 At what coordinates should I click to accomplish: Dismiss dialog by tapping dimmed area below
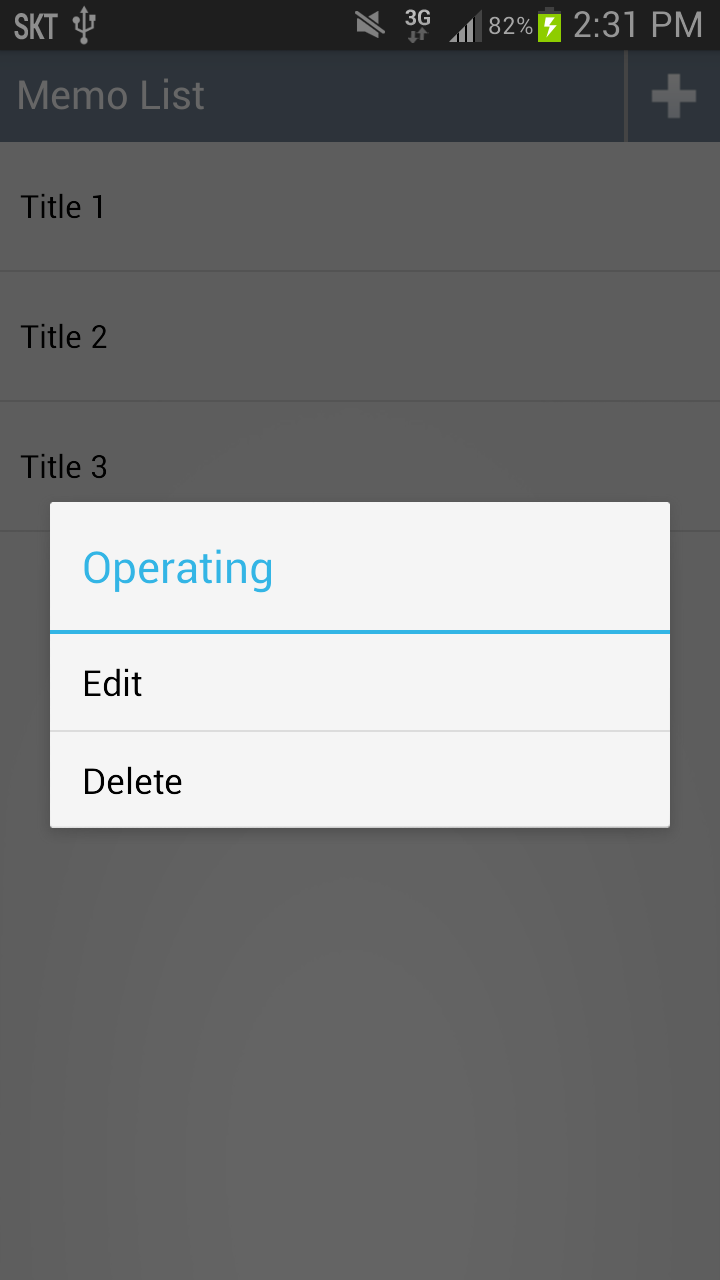[360, 1050]
